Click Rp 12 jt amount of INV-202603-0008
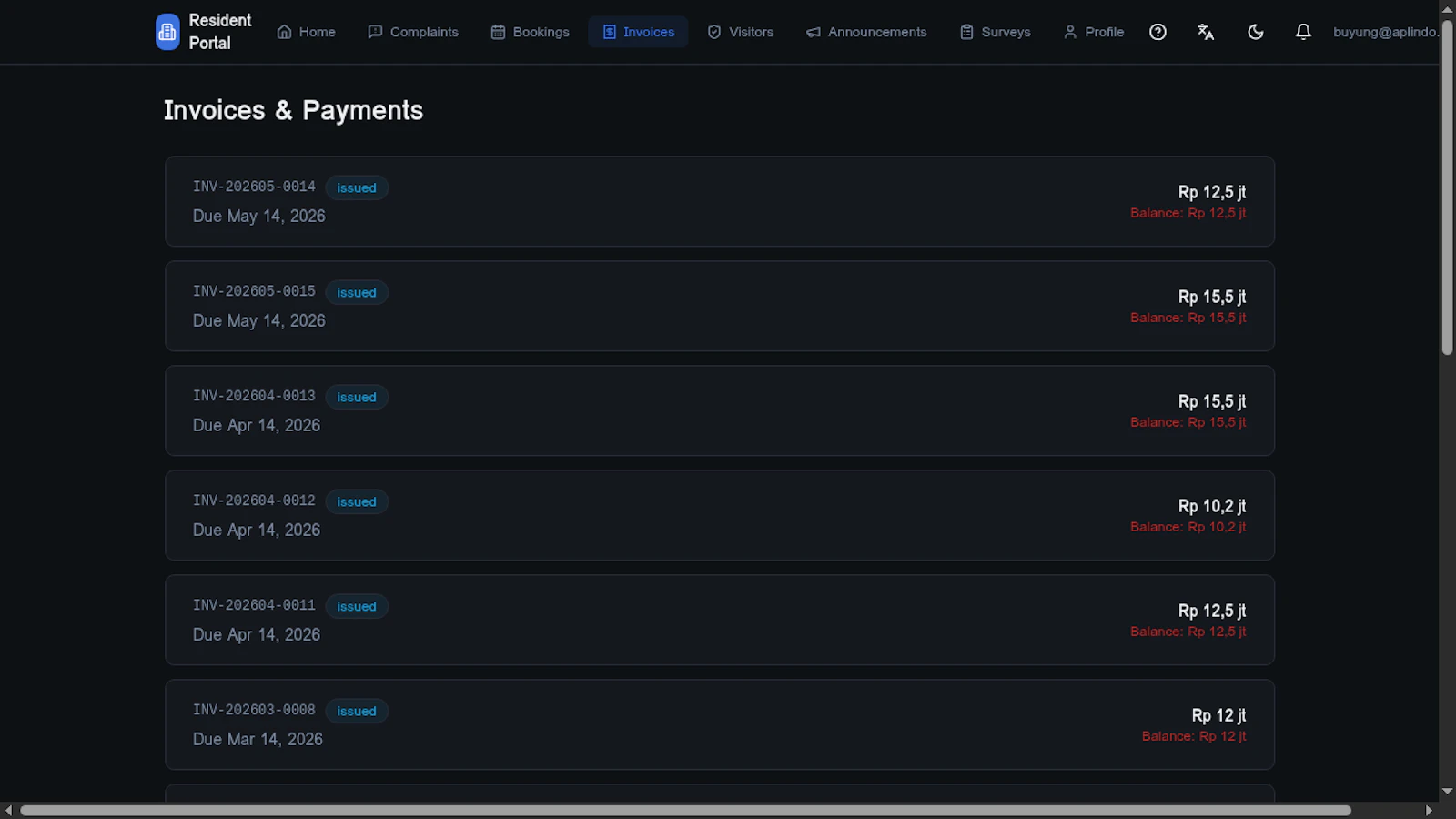This screenshot has width=1456, height=819. tap(1218, 715)
